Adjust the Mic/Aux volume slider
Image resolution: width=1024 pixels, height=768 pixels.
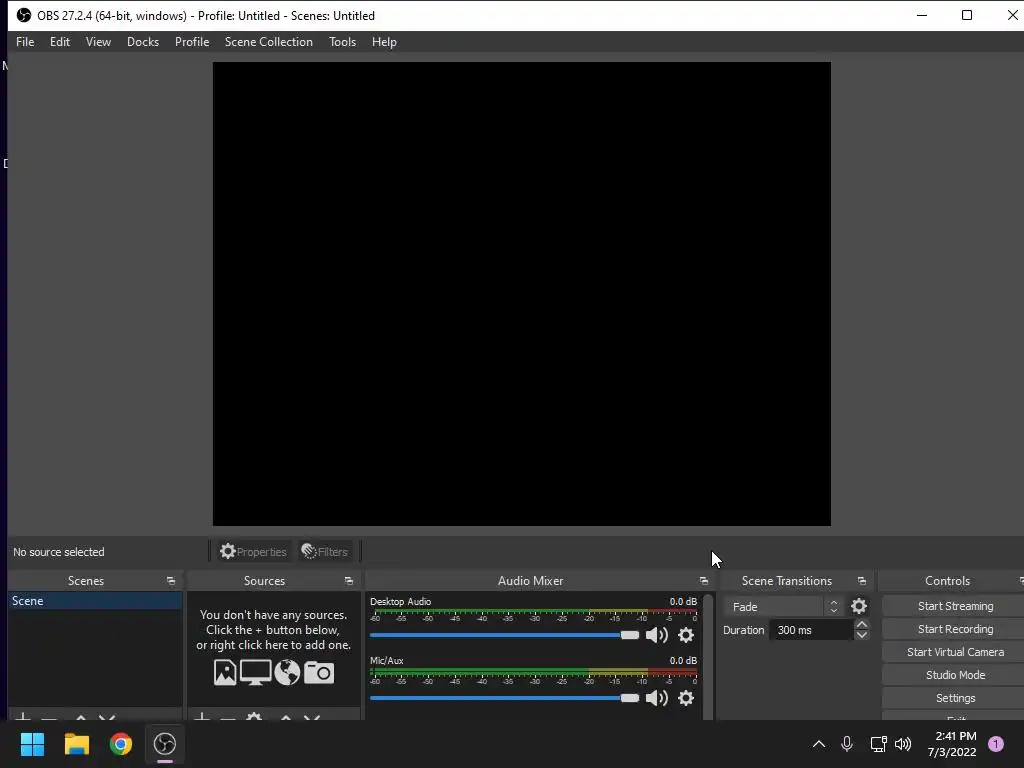[x=504, y=698]
